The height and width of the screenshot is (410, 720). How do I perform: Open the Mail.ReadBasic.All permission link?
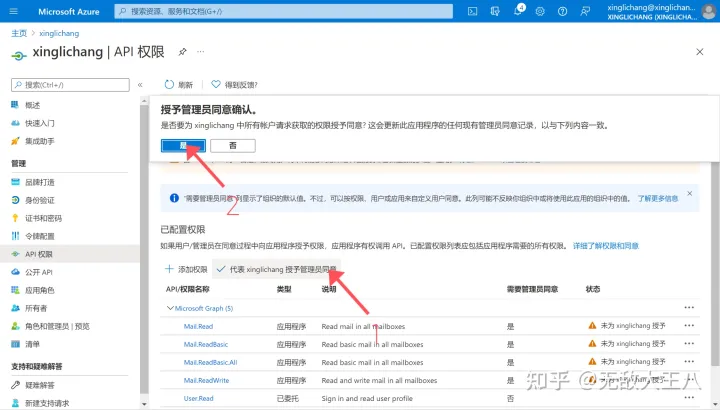coord(210,362)
